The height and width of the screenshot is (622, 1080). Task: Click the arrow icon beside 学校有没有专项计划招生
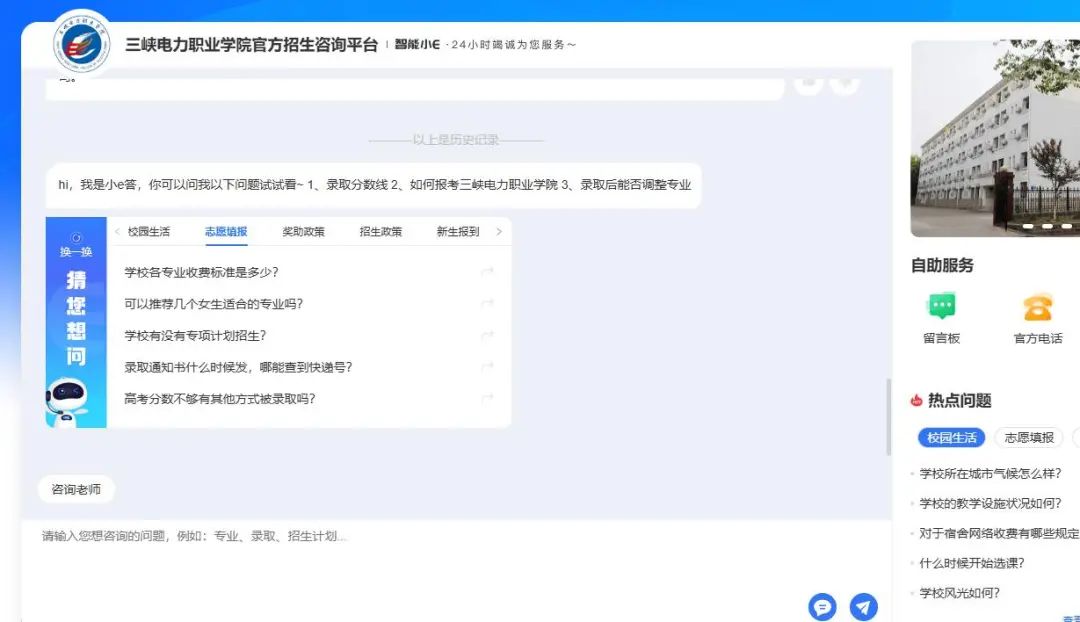[x=487, y=336]
